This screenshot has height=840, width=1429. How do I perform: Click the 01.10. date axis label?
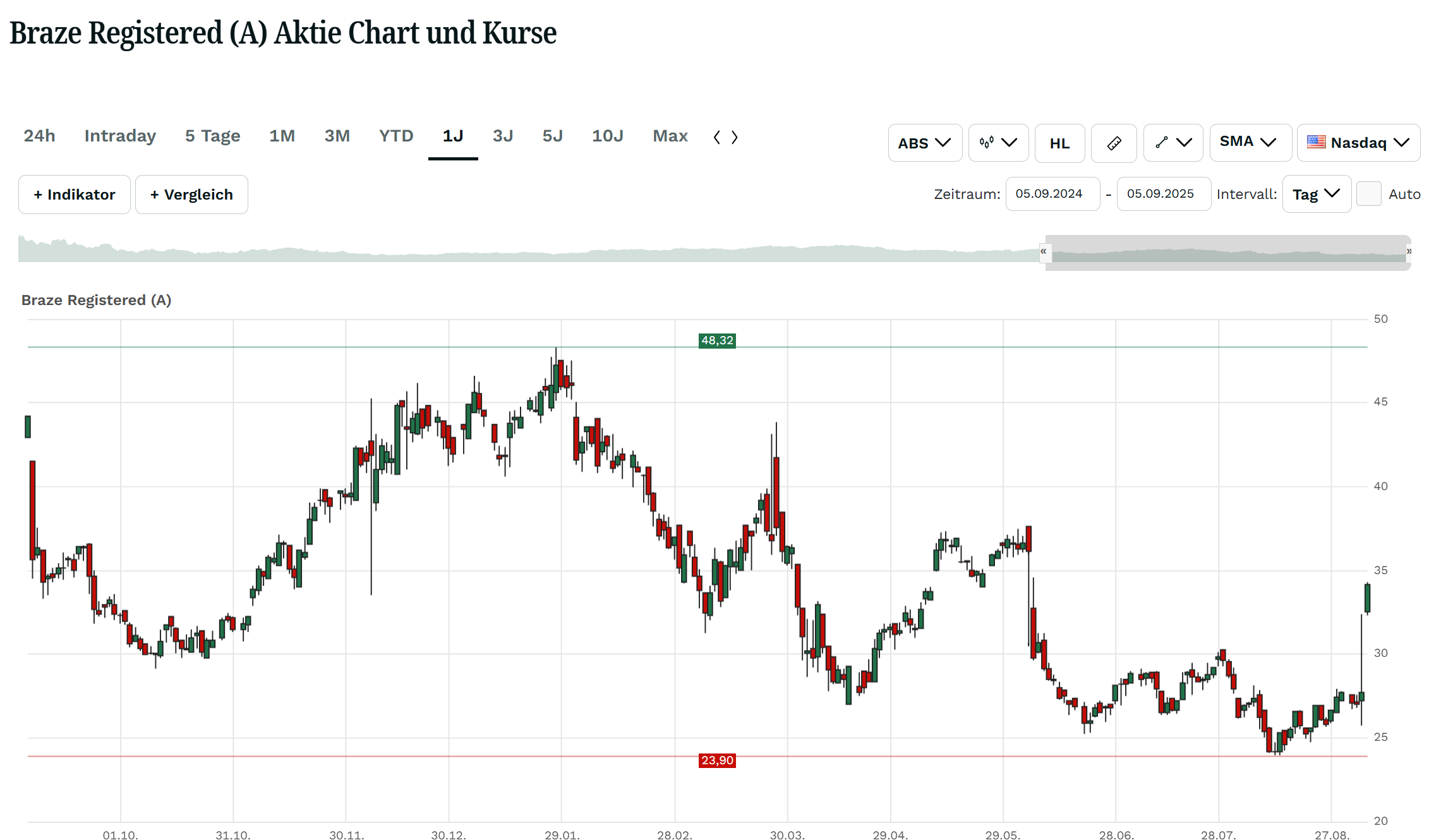pos(120,835)
